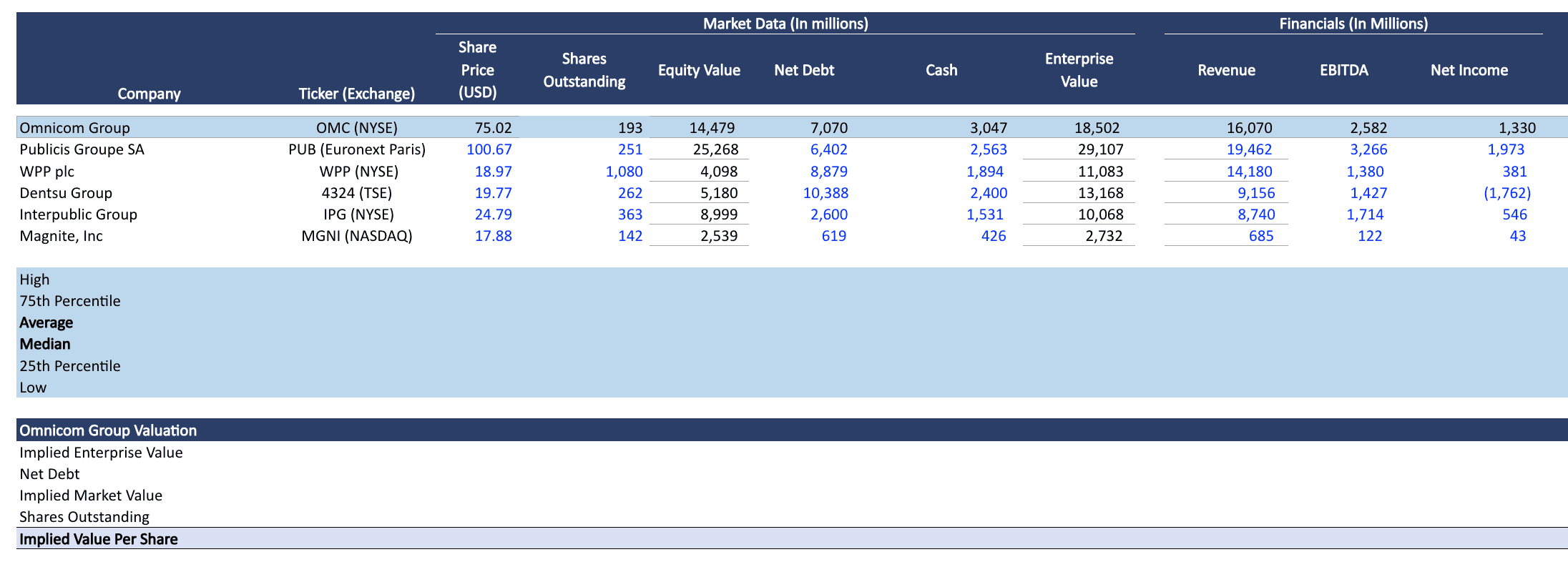This screenshot has width=1568, height=572.
Task: Click Omnicom cash value 3,047
Action: [x=989, y=128]
